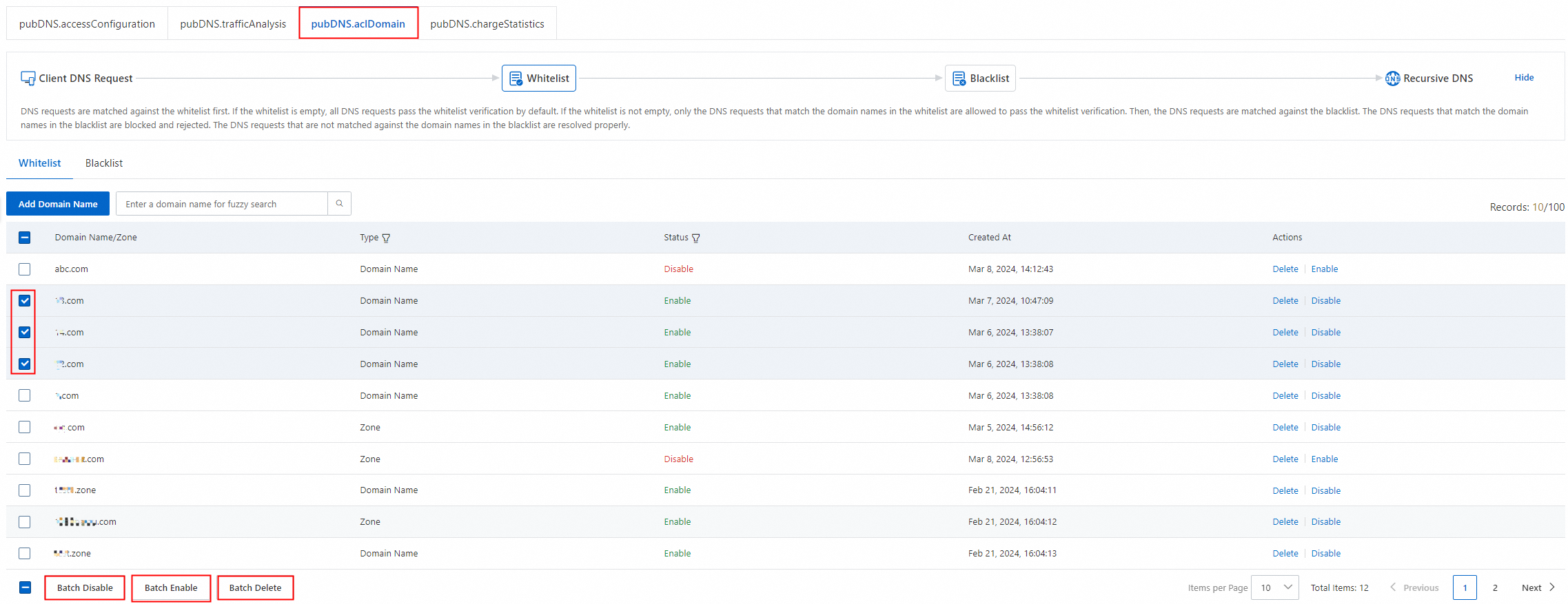Go to page 2
The width and height of the screenshot is (1568, 604).
click(x=1495, y=587)
